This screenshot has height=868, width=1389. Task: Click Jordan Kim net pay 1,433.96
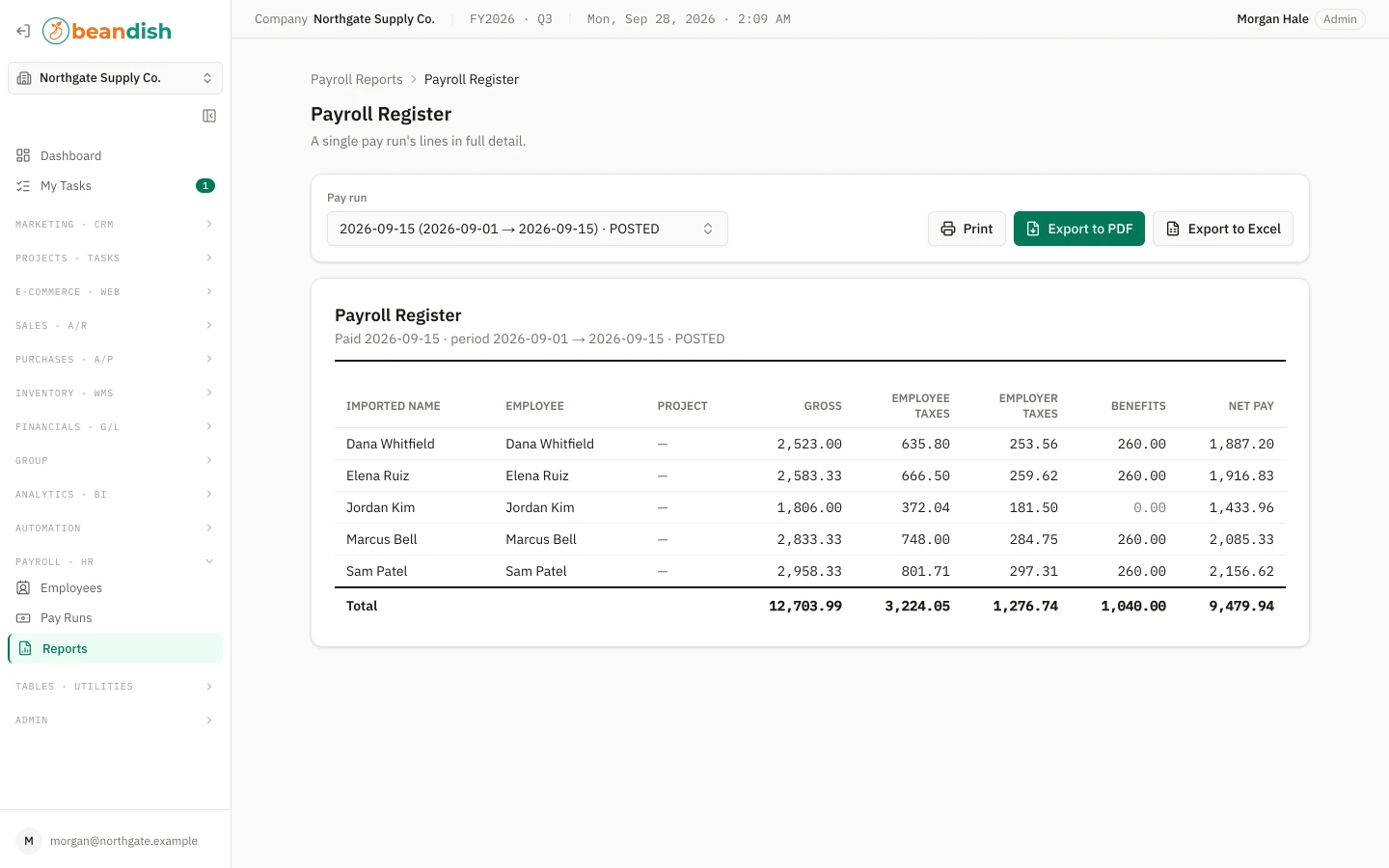tap(1241, 507)
